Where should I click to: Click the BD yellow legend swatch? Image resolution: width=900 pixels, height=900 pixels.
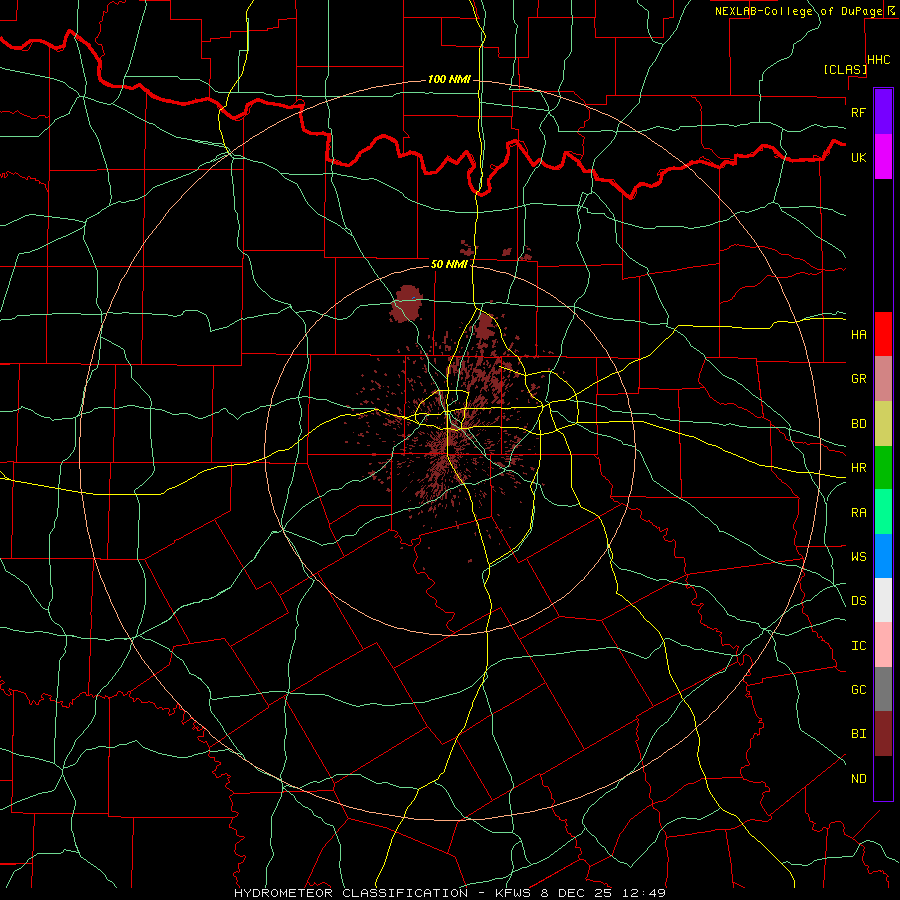pyautogui.click(x=883, y=424)
